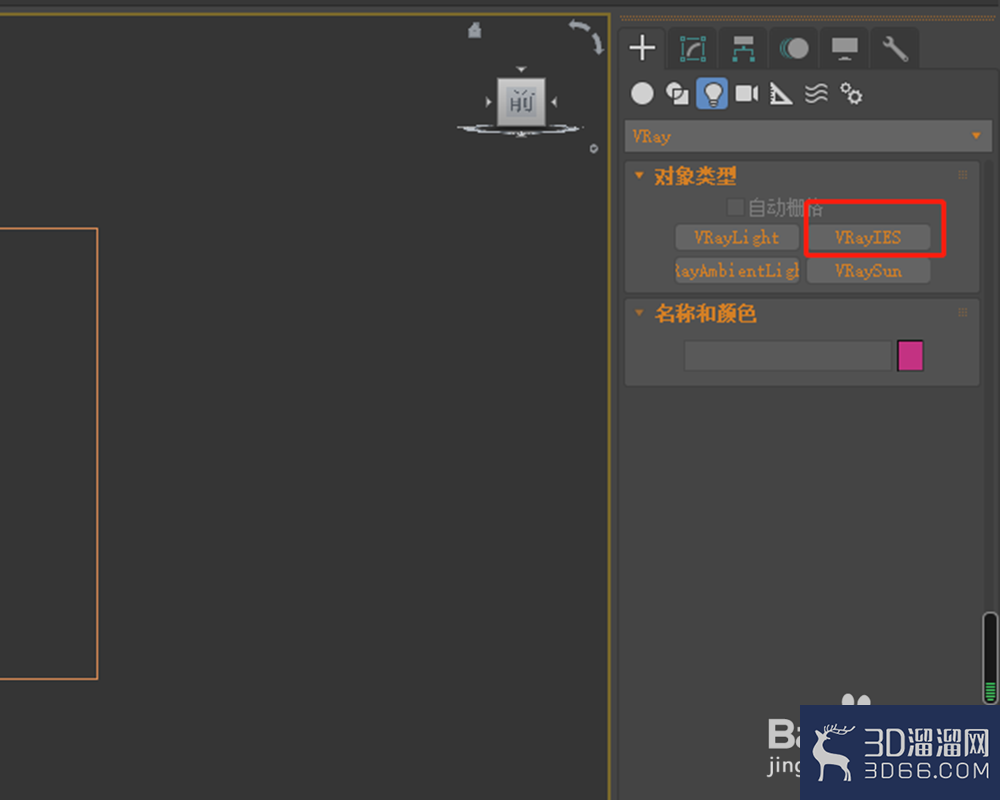
Task: Select the Helpers category icon
Action: [x=781, y=94]
